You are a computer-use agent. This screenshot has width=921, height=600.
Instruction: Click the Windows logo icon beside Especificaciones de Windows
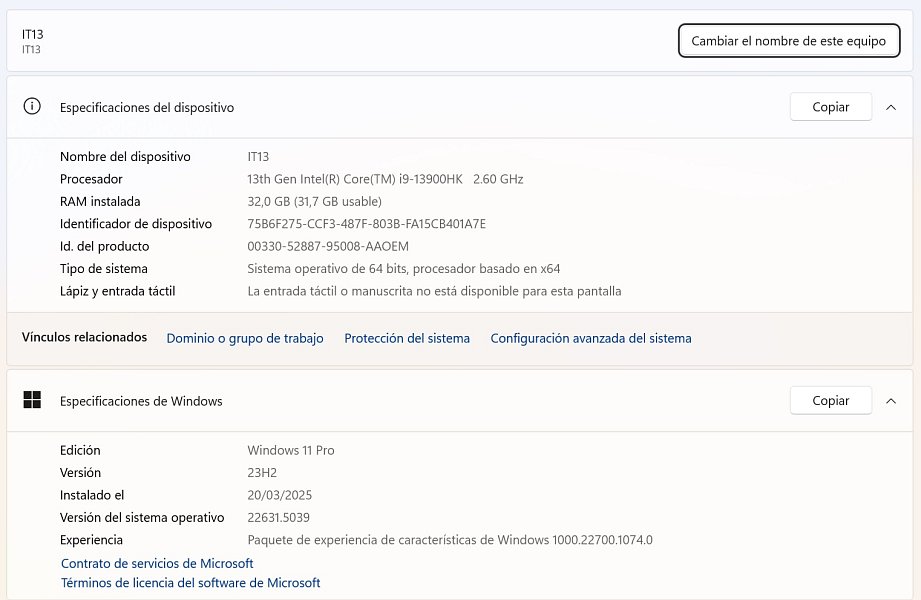[x=32, y=400]
